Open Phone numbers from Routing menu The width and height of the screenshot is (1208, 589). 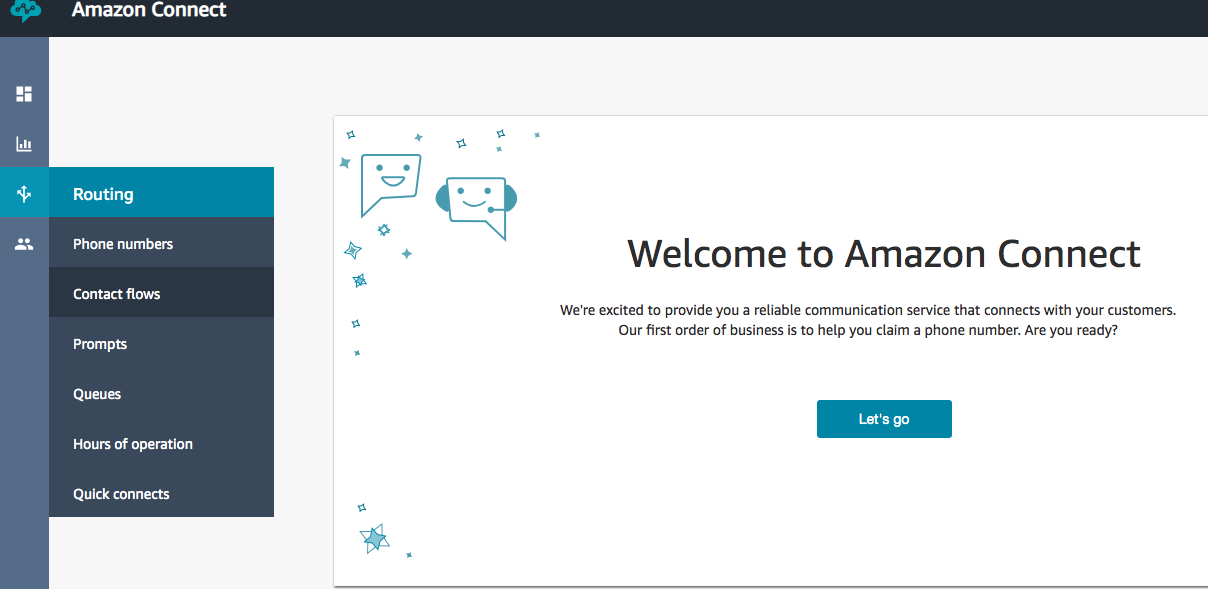point(161,242)
